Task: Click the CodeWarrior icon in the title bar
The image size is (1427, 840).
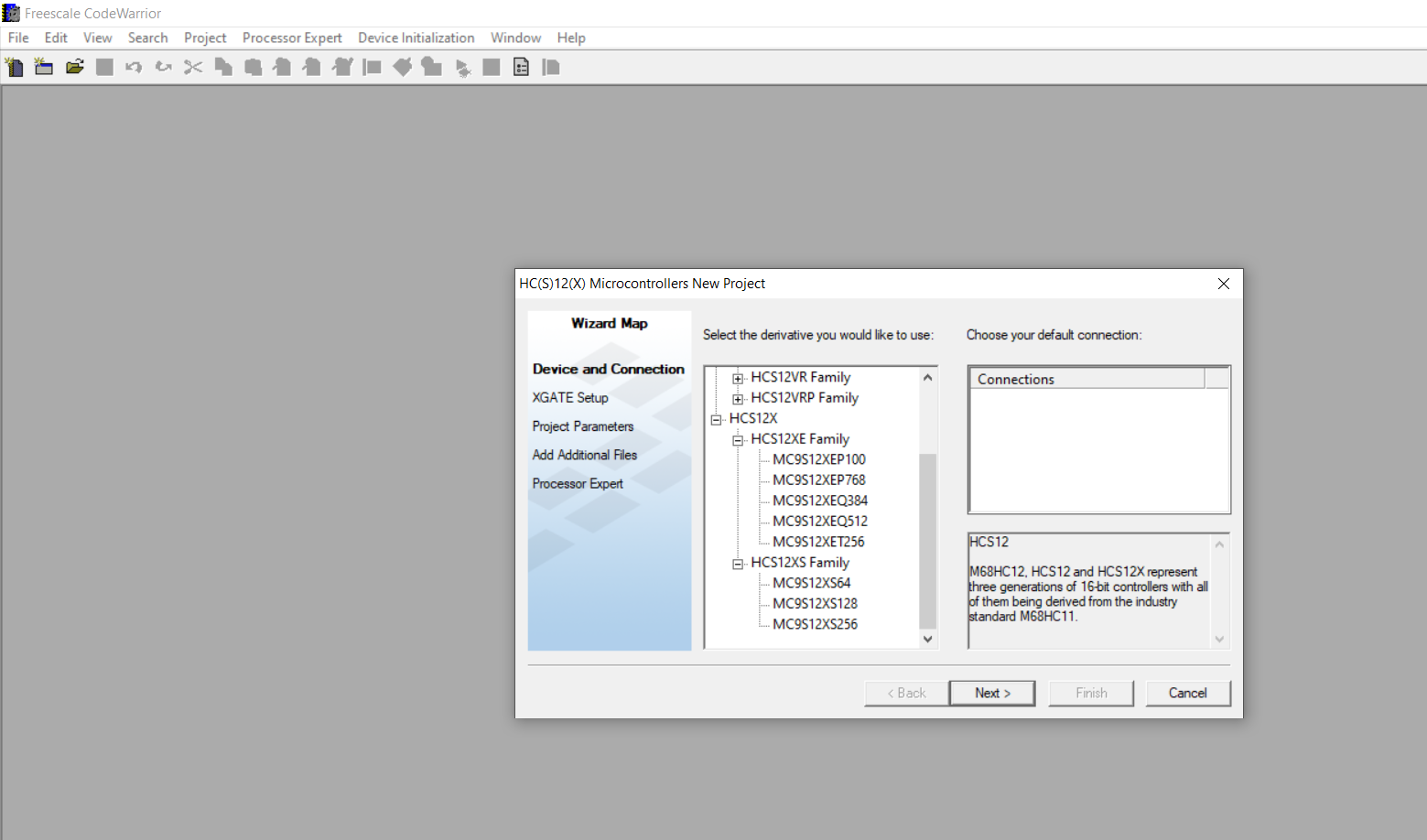Action: tap(10, 12)
